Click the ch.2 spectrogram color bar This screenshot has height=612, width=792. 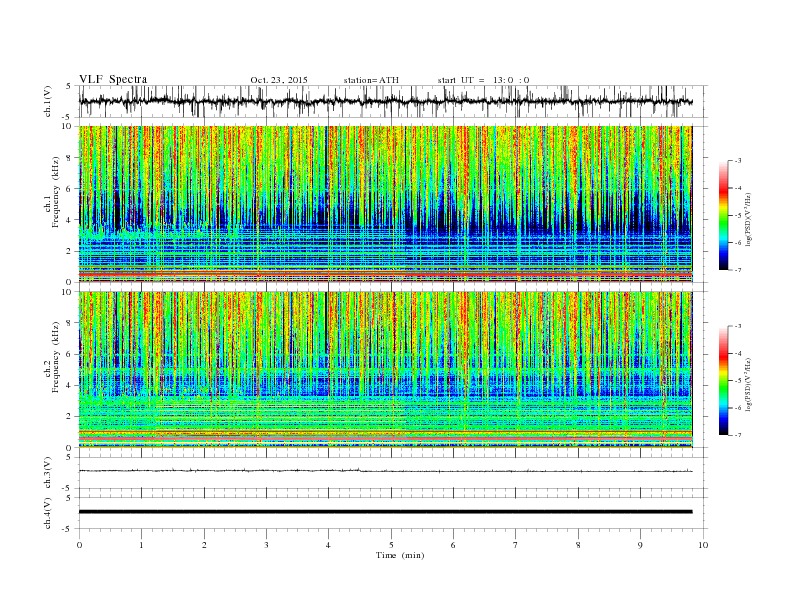(724, 381)
